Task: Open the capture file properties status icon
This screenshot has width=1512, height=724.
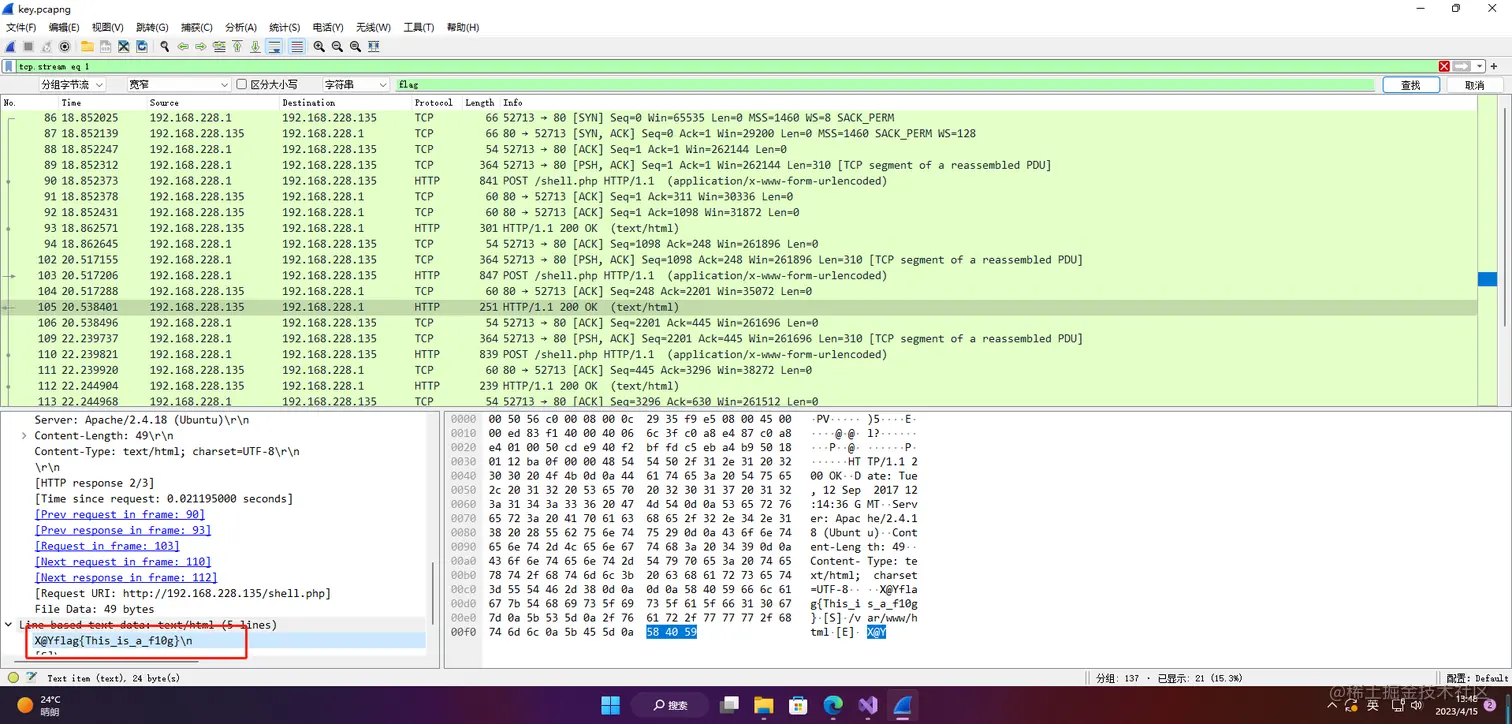Action: point(31,678)
